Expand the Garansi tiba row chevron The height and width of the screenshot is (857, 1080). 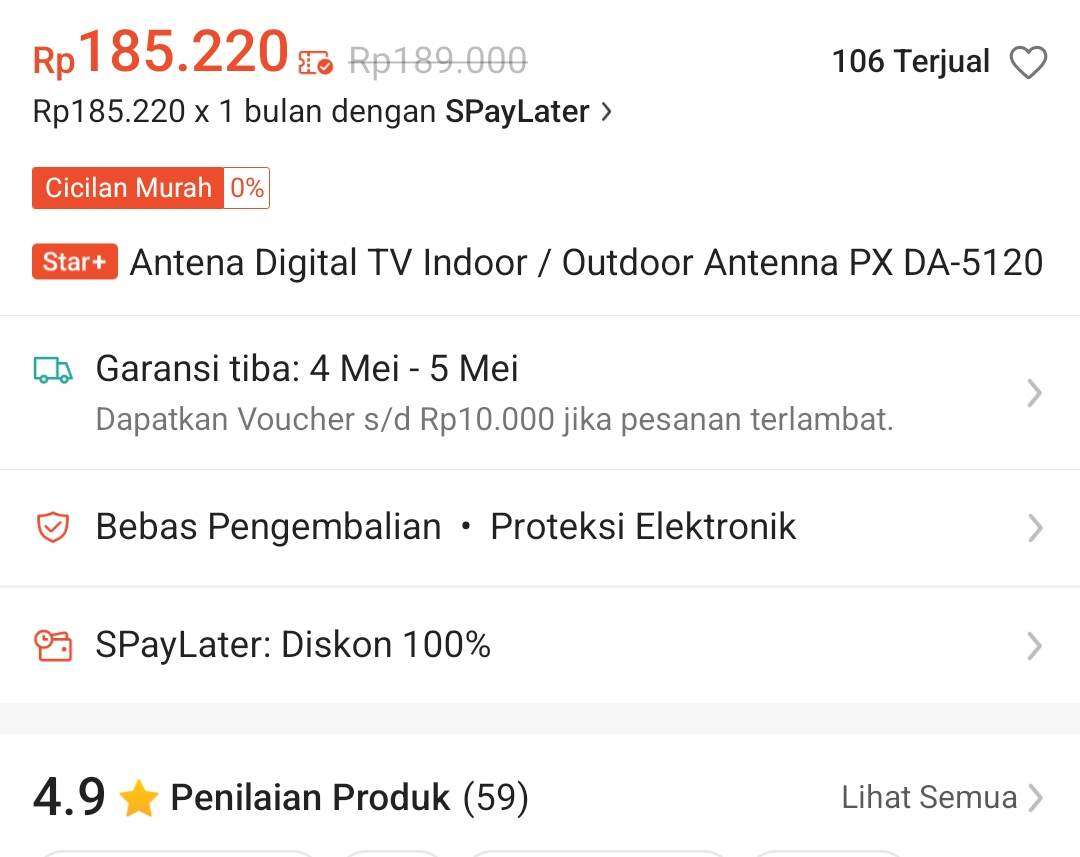pyautogui.click(x=1034, y=393)
